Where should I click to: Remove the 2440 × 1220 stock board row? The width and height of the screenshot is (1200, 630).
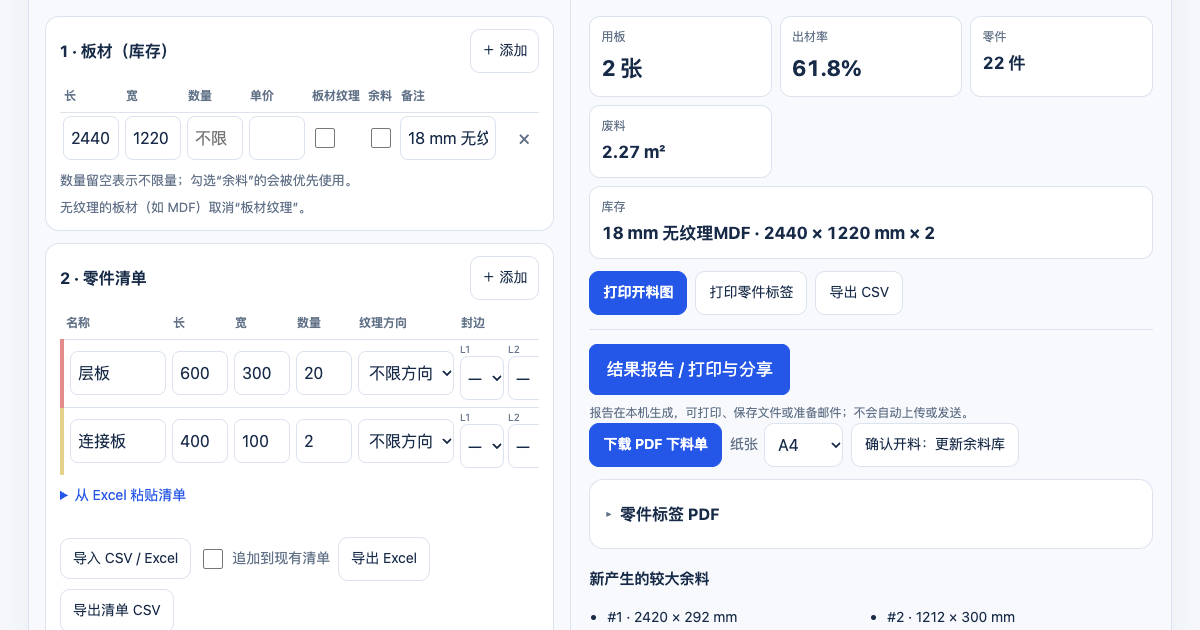point(524,139)
